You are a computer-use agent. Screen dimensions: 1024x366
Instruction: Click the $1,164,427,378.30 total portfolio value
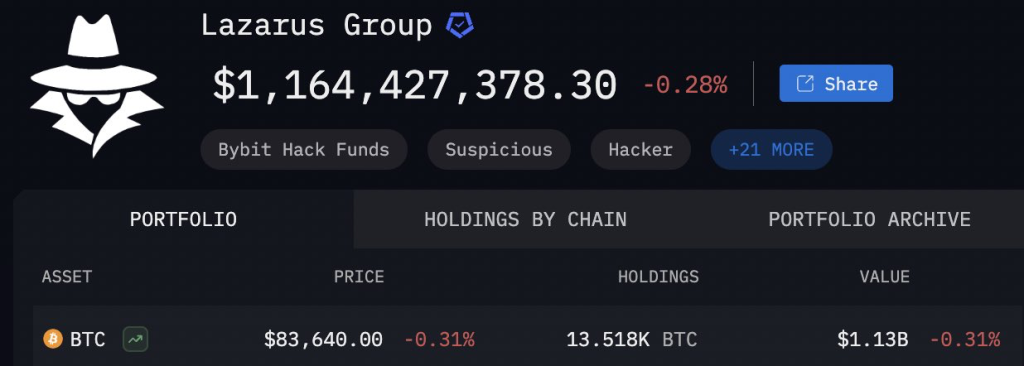point(415,85)
